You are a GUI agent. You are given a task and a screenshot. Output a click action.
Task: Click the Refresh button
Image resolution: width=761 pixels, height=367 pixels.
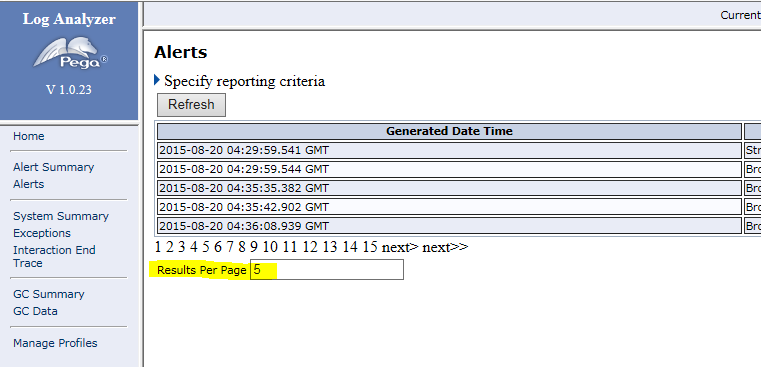(x=191, y=104)
